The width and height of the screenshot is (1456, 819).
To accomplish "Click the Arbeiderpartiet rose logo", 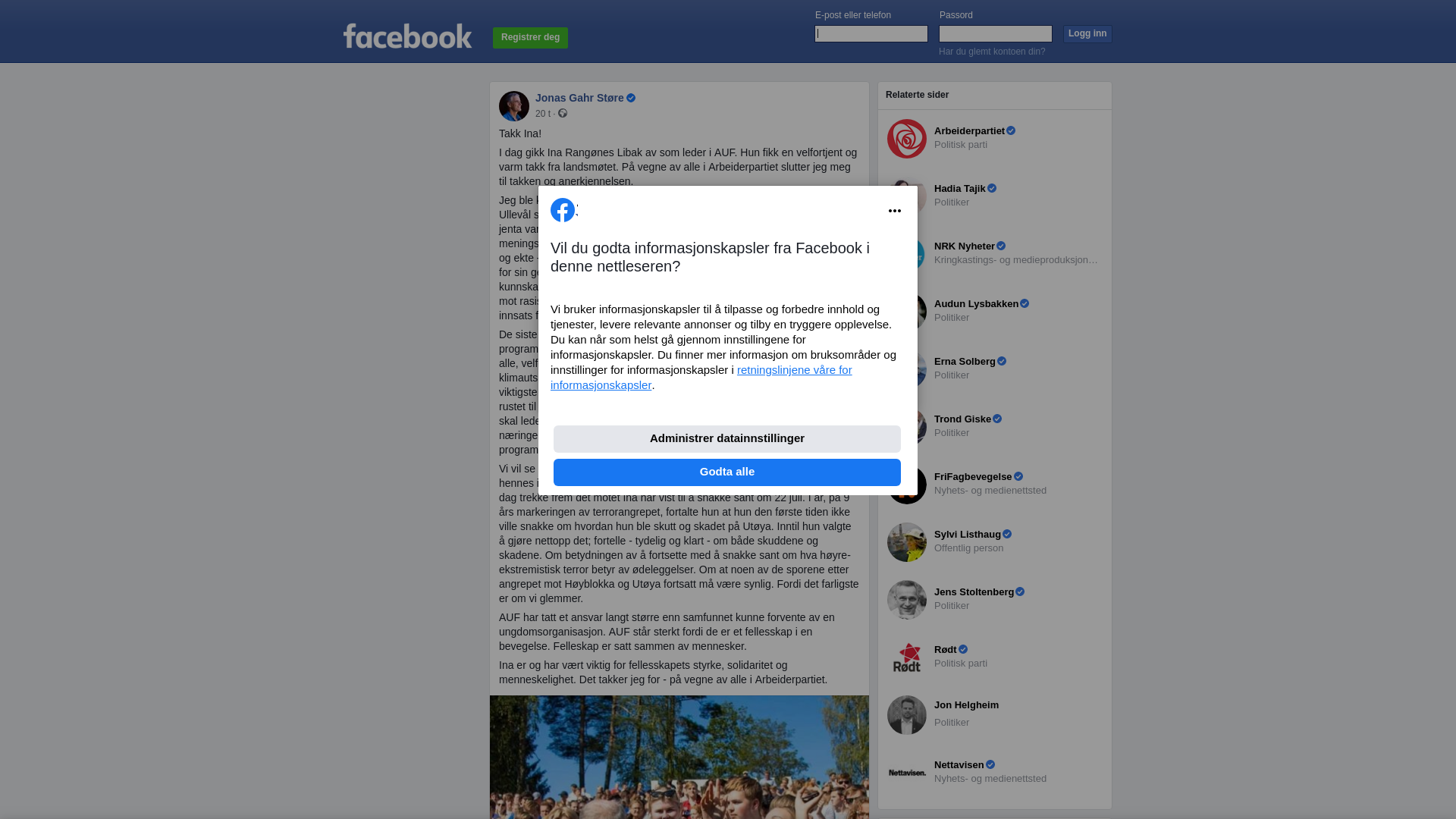I will pos(907,139).
